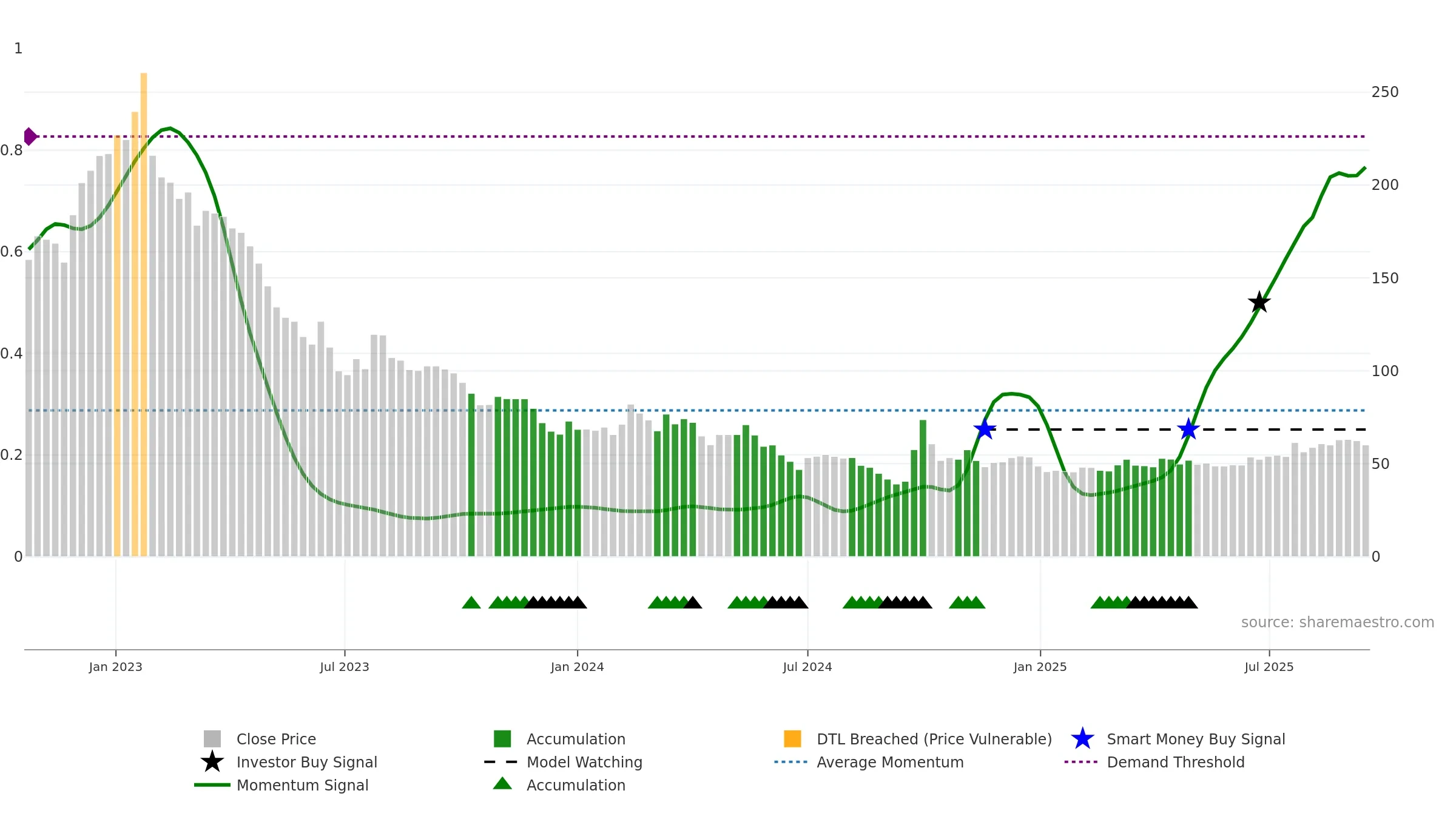The height and width of the screenshot is (819, 1456).
Task: Click the 200 right axis value
Action: pyautogui.click(x=1385, y=185)
